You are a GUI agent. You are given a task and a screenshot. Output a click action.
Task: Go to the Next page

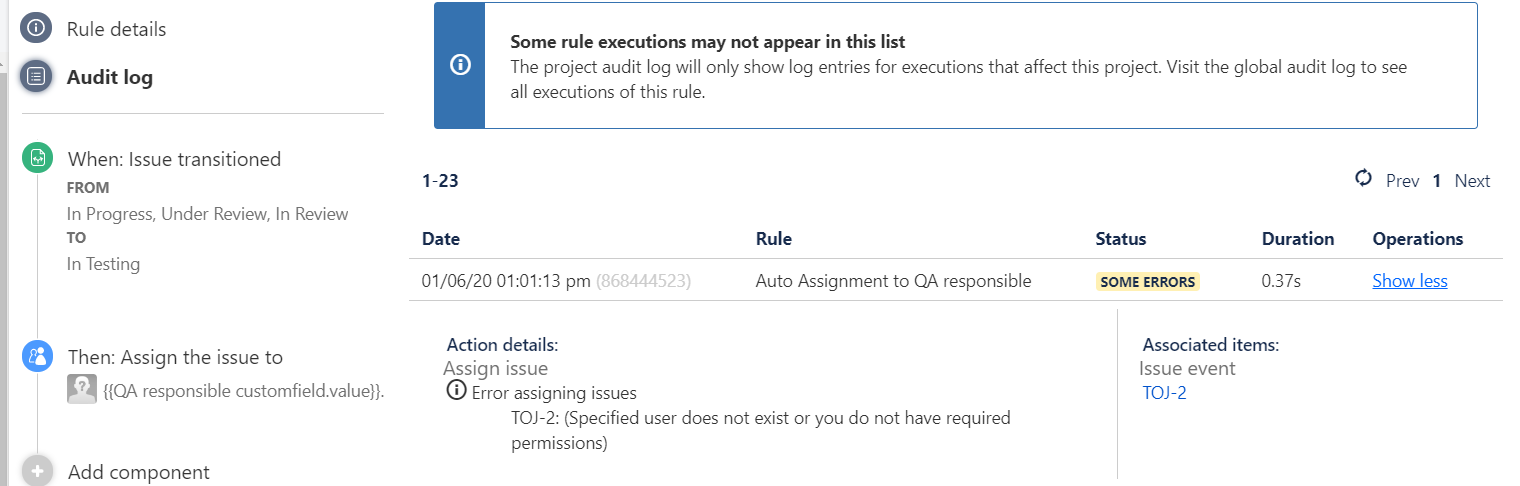coord(1472,181)
